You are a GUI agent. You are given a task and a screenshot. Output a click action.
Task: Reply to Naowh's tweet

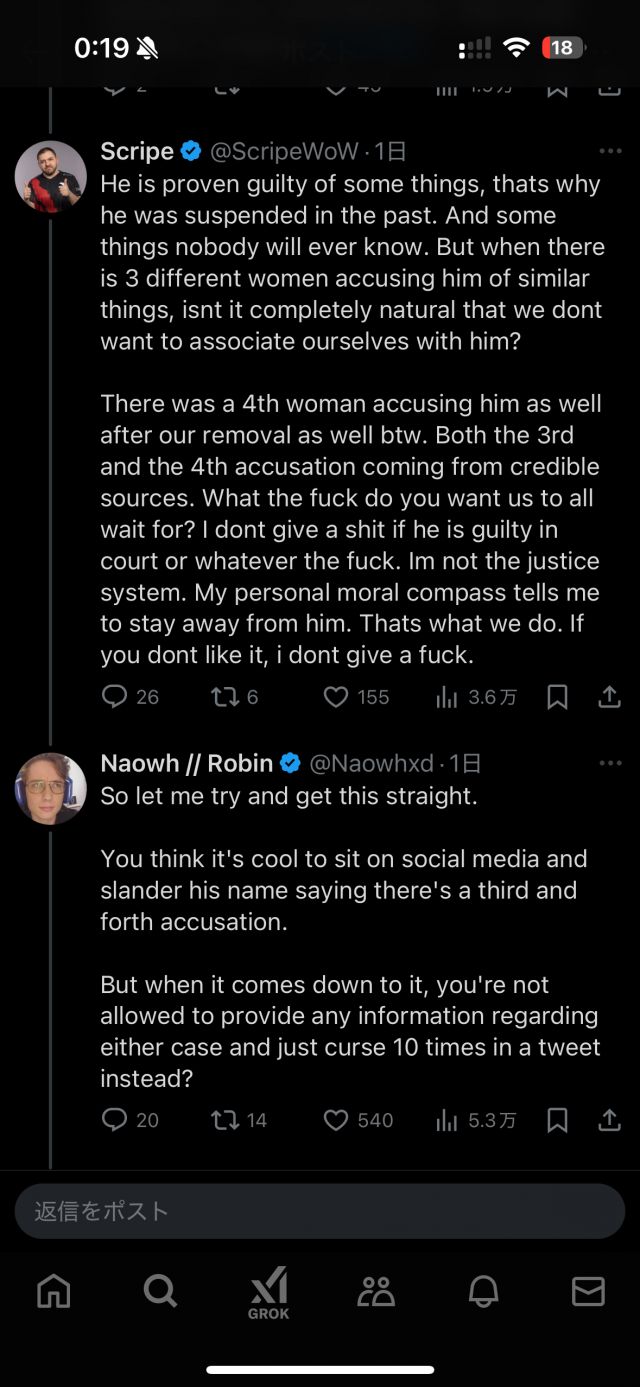click(x=115, y=1120)
